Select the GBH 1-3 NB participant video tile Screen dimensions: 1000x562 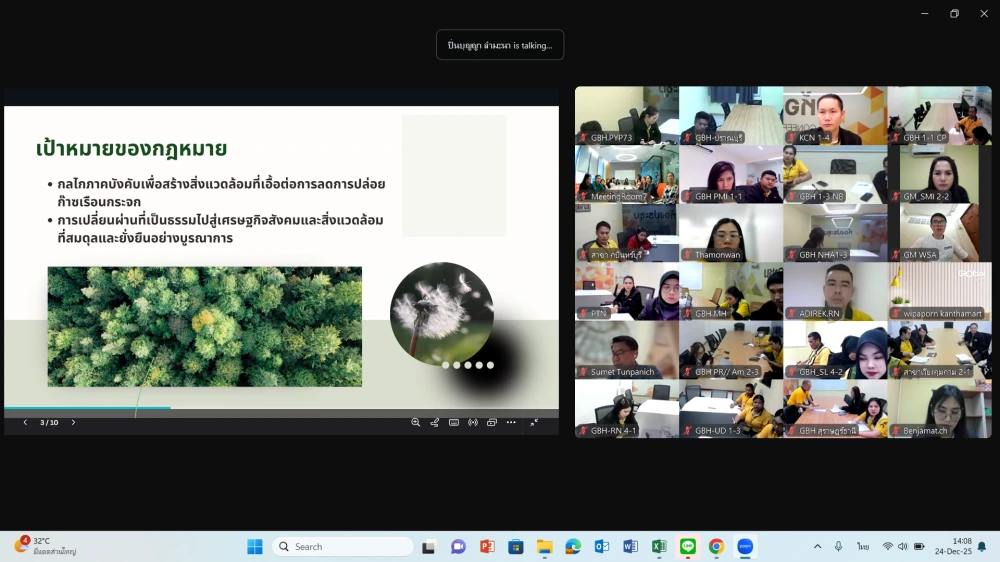pos(835,174)
